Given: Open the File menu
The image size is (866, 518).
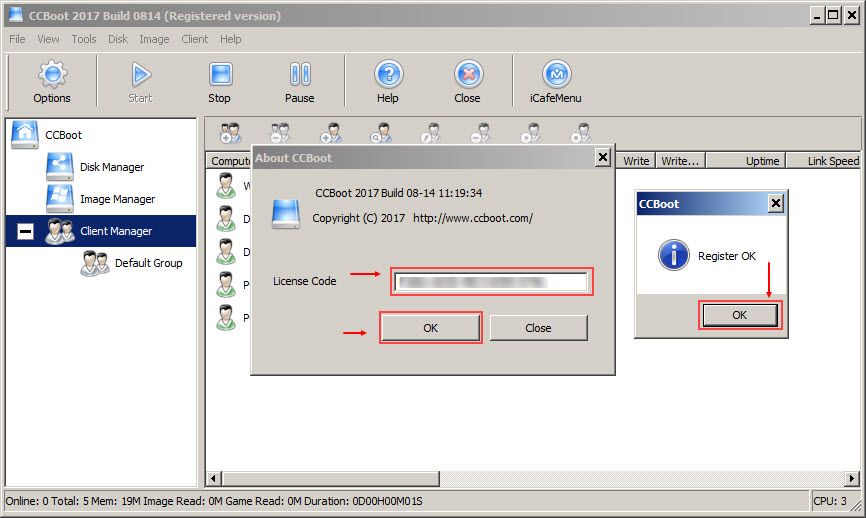Looking at the screenshot, I should pos(17,39).
